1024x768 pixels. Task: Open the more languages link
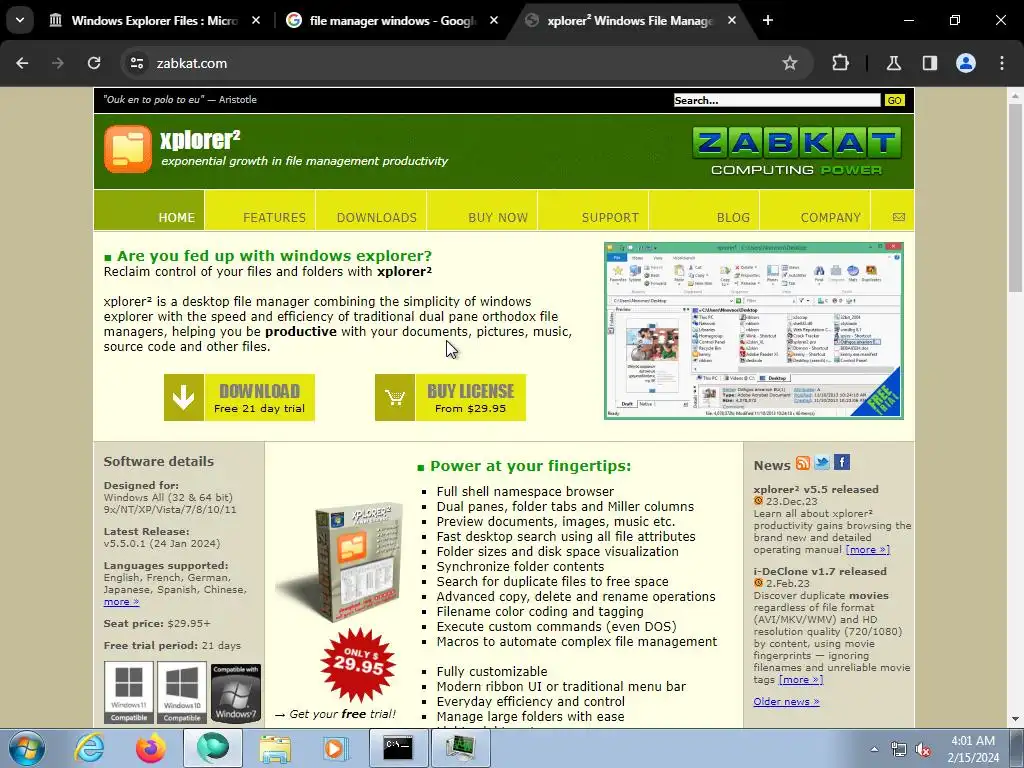[x=121, y=602]
